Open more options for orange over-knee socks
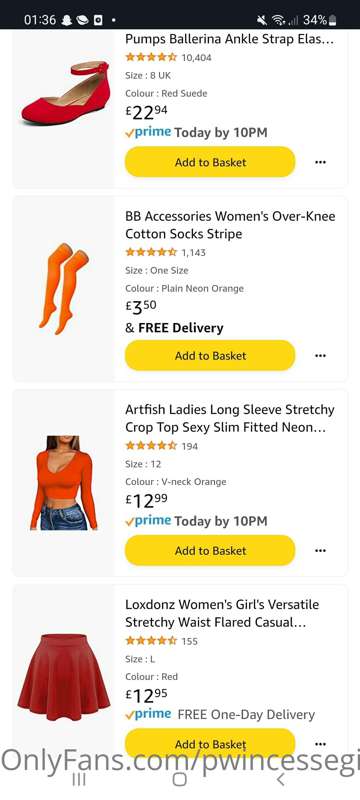Screen dimensions: 360x800 point(320,356)
